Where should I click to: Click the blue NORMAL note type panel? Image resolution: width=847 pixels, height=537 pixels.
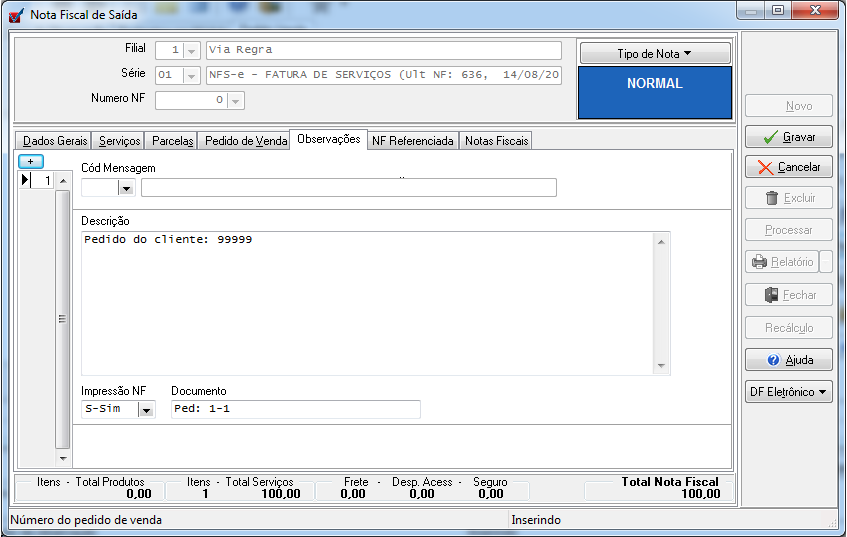(654, 92)
